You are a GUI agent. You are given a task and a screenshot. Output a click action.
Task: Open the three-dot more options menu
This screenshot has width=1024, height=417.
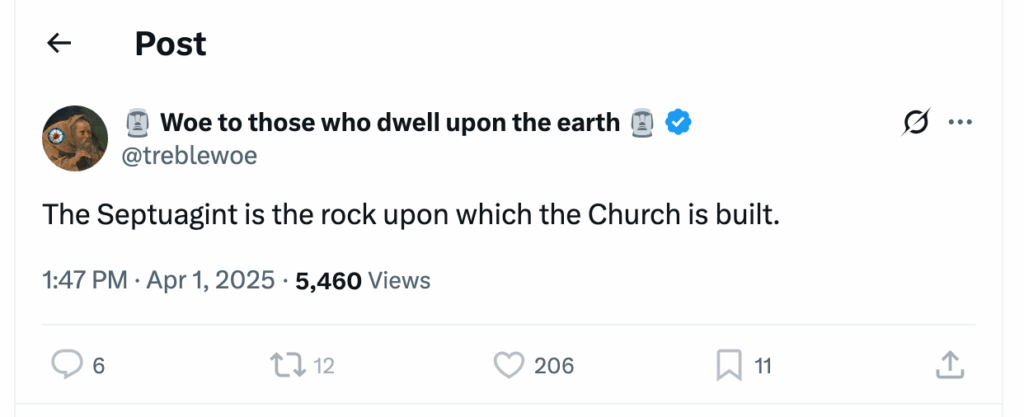(x=960, y=122)
